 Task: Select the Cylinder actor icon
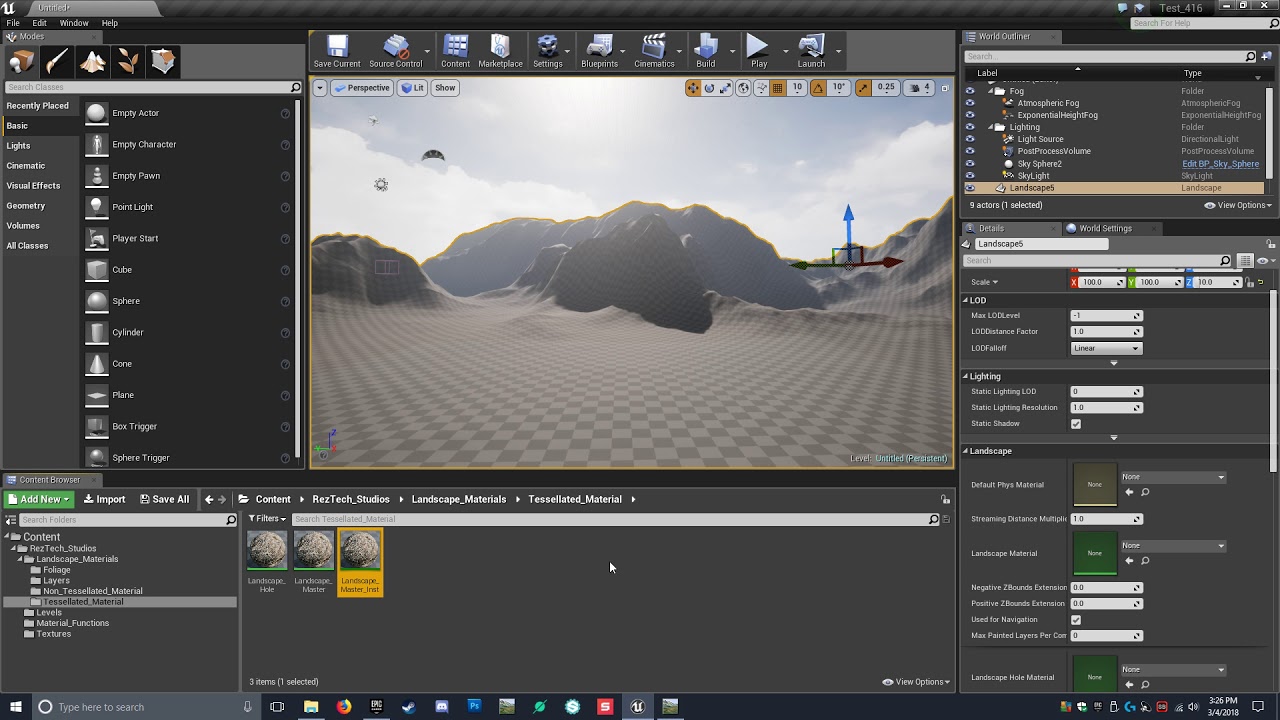pos(96,332)
